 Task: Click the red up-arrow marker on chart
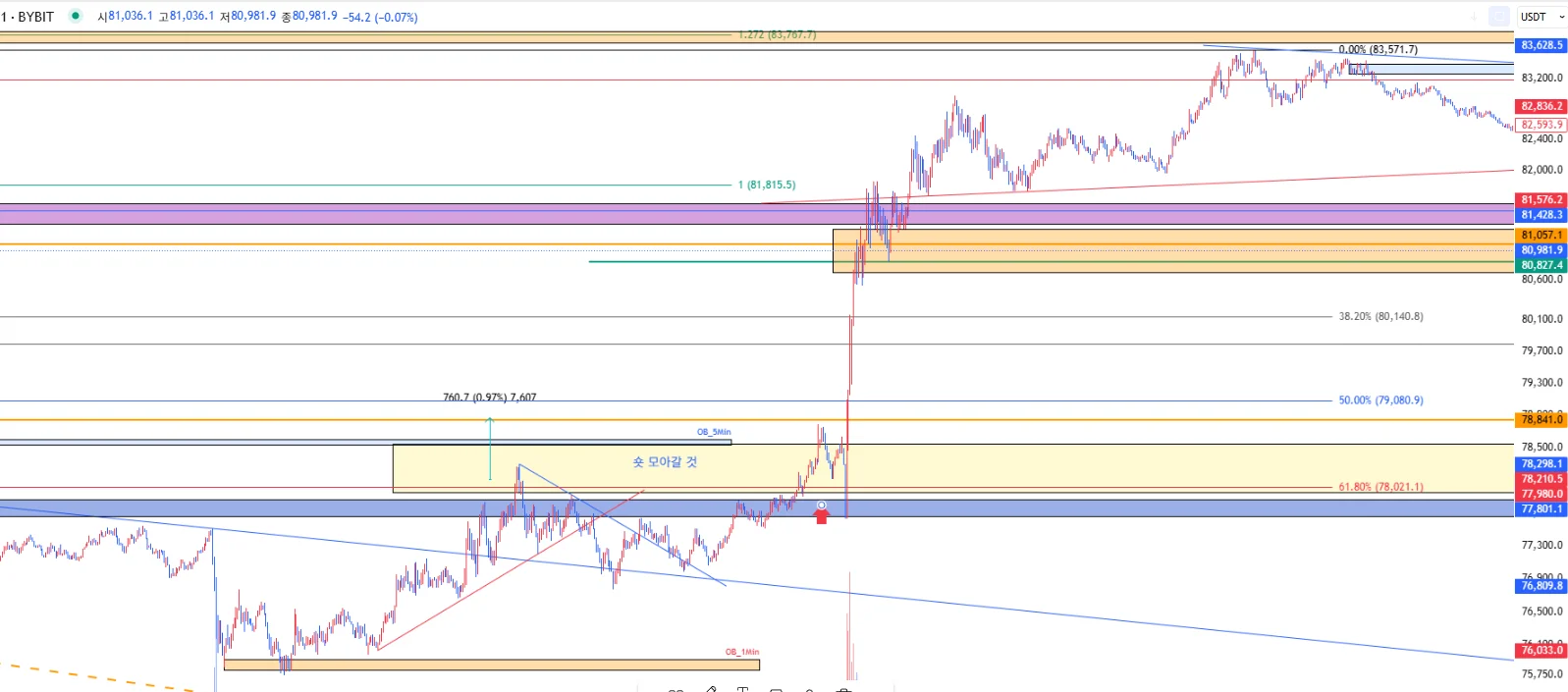(822, 515)
